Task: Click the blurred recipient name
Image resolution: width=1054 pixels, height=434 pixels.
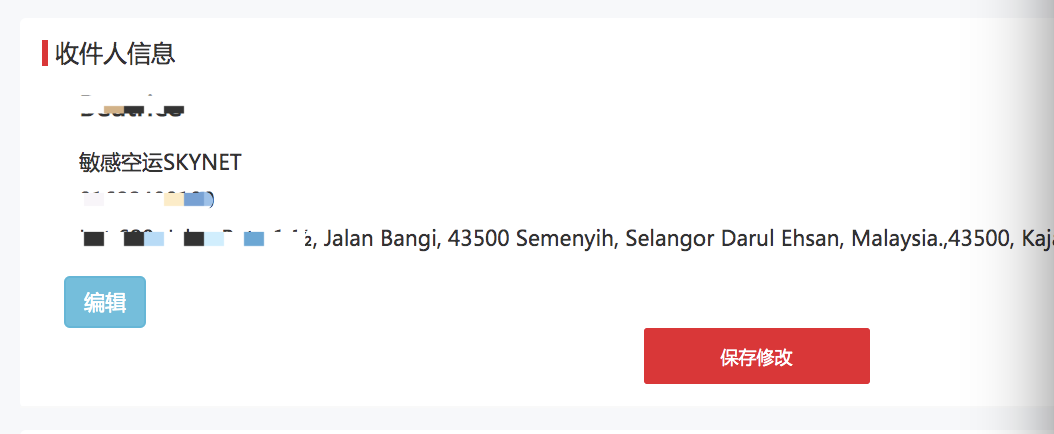Action: (x=131, y=109)
